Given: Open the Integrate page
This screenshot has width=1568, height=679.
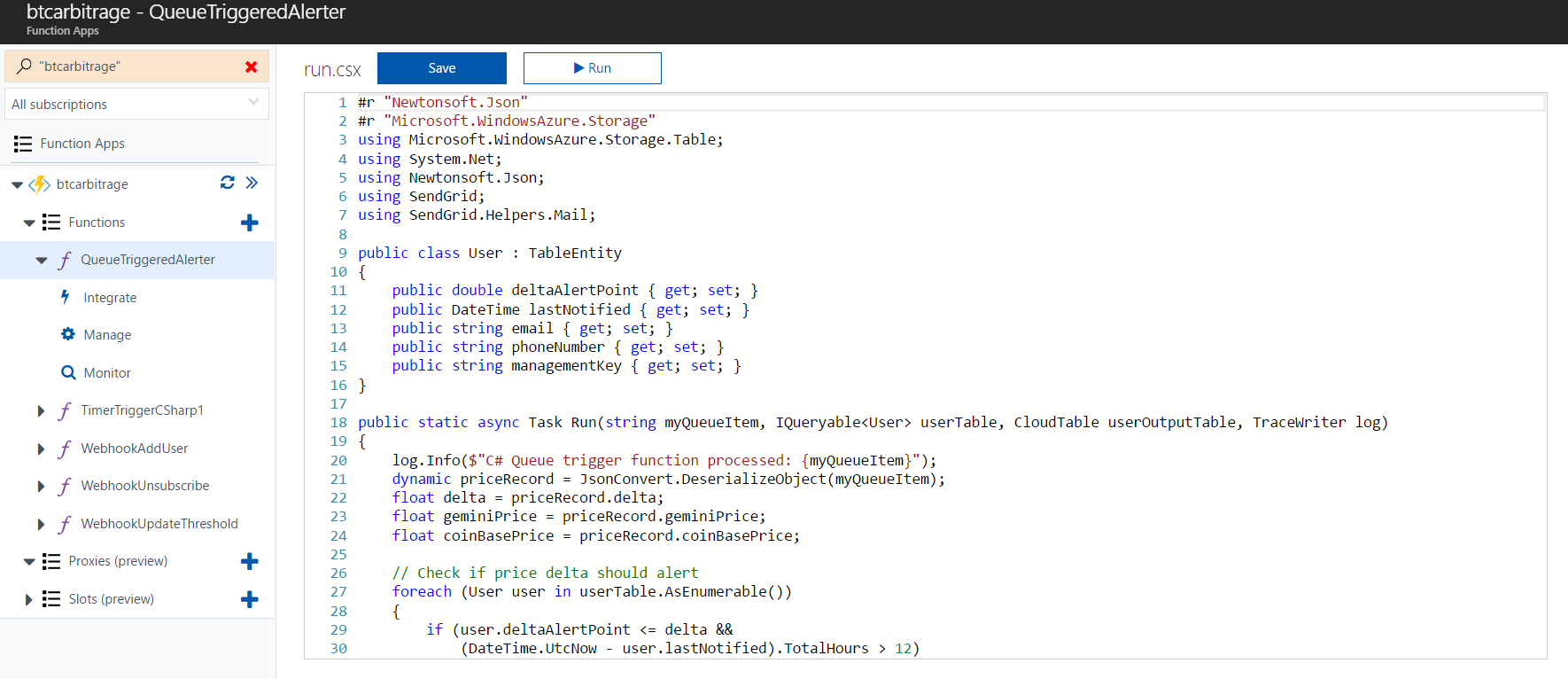Looking at the screenshot, I should coord(110,298).
